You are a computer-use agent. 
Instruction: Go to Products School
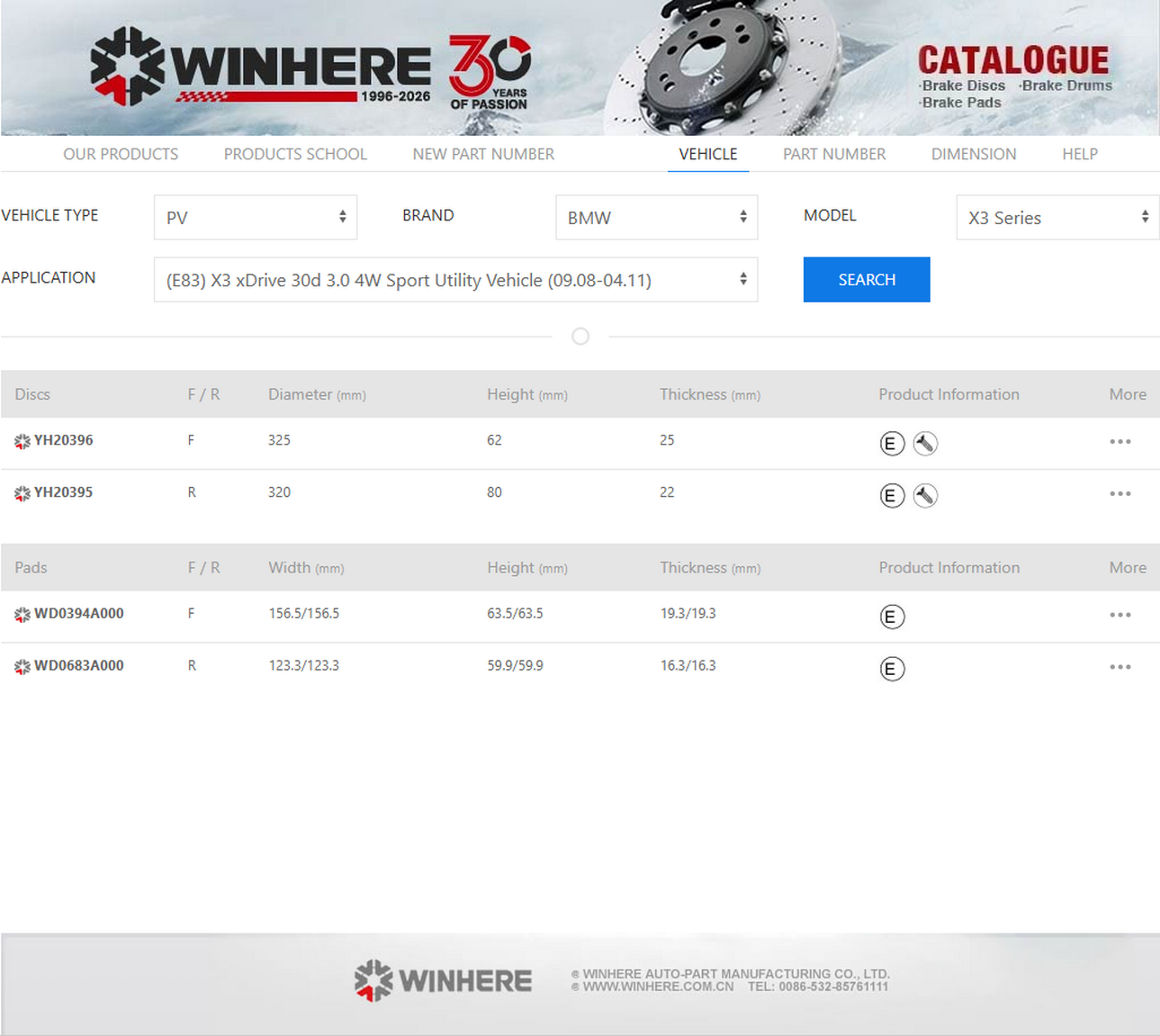295,154
